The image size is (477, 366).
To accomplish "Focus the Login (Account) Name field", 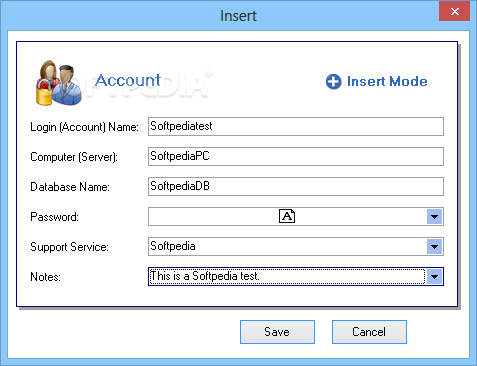I will tap(296, 126).
